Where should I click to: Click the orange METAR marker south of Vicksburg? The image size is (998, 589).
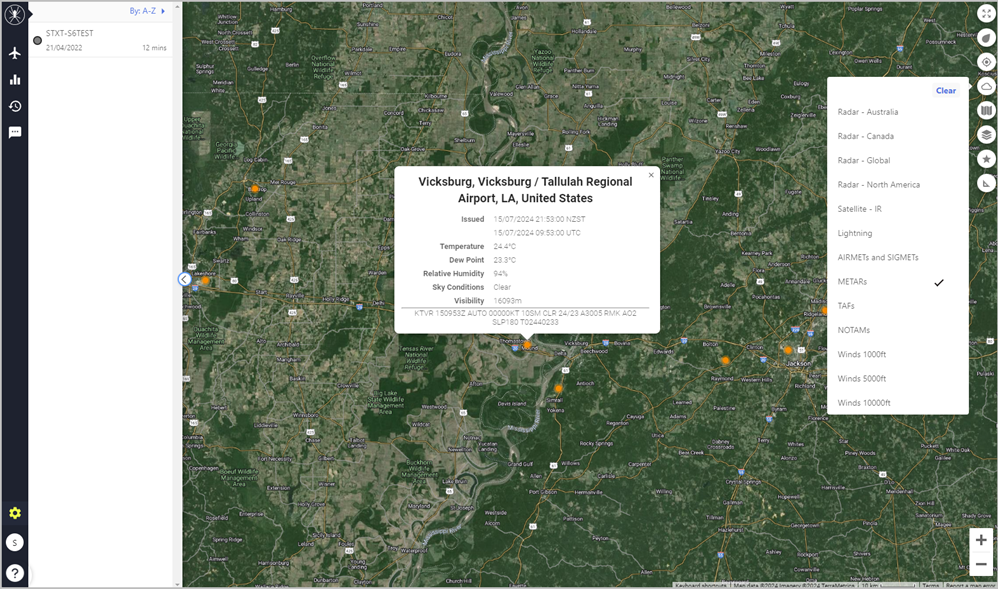point(558,388)
